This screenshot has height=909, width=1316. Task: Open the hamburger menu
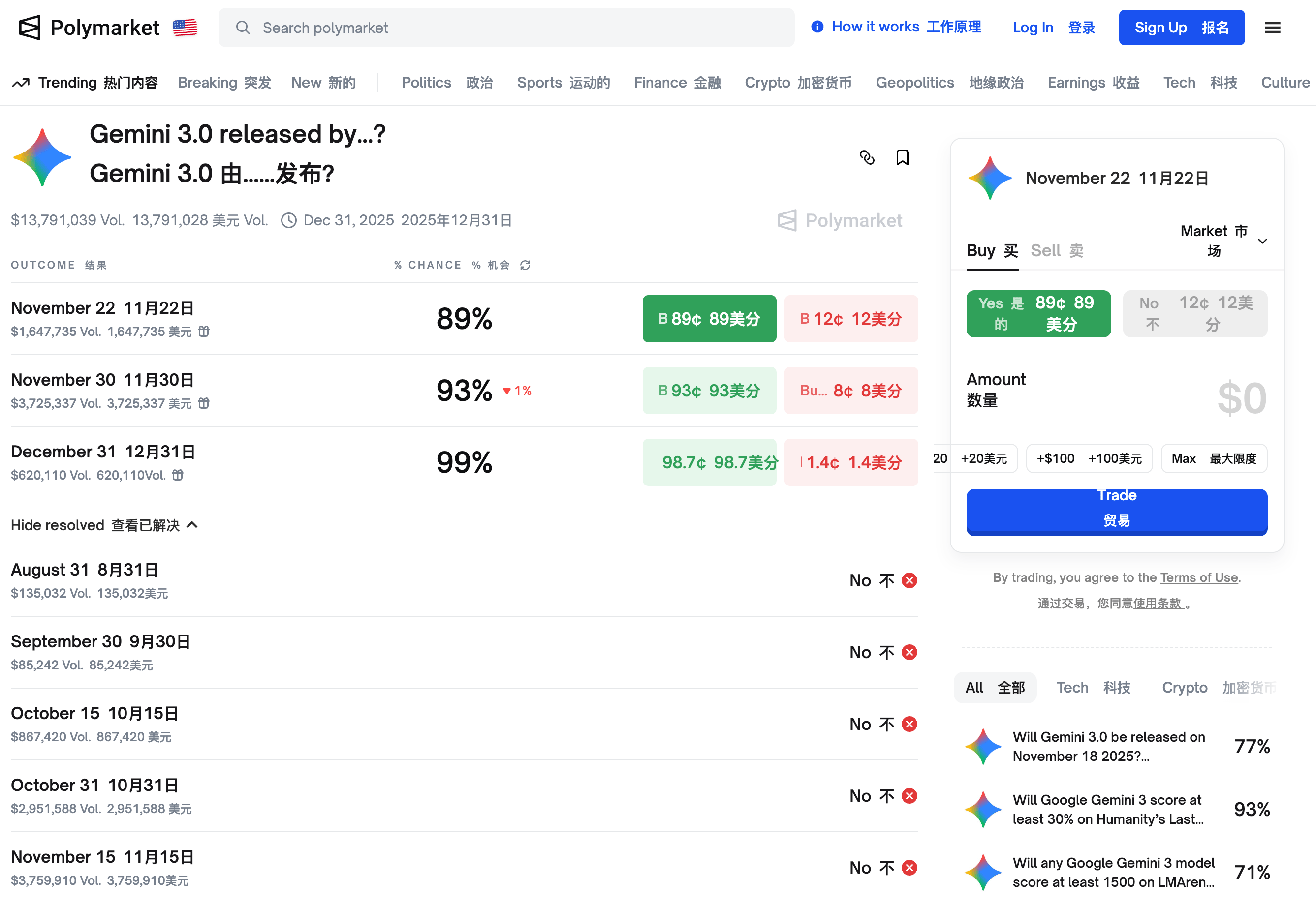[x=1272, y=27]
